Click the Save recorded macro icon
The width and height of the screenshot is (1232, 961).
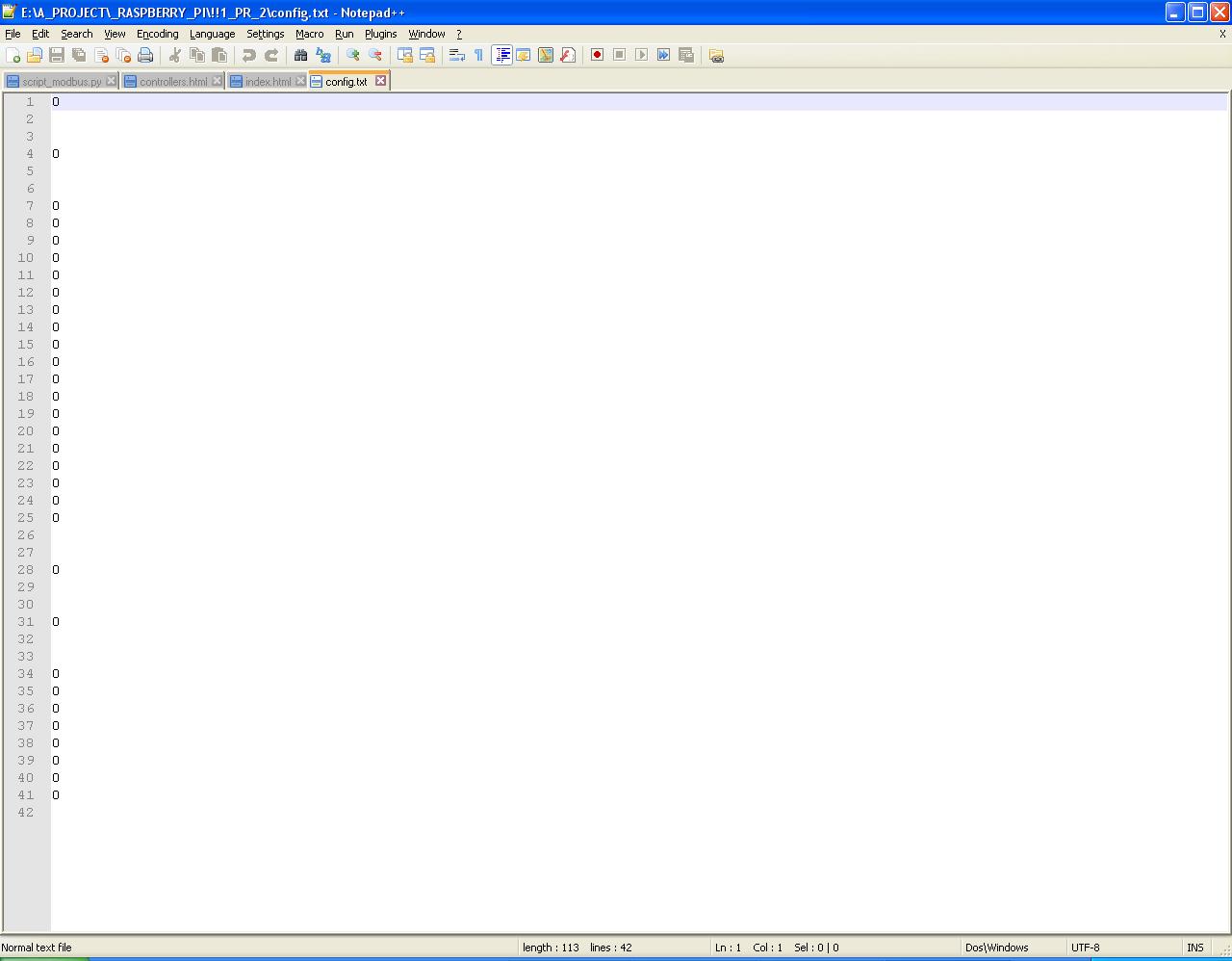(686, 55)
